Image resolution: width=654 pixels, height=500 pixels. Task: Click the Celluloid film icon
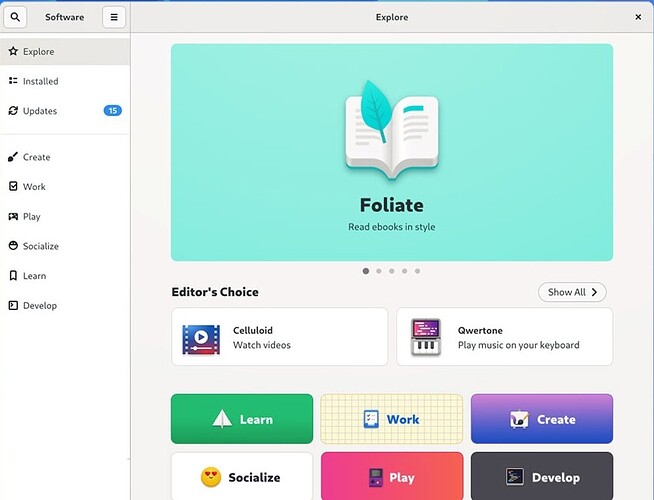[x=201, y=339]
